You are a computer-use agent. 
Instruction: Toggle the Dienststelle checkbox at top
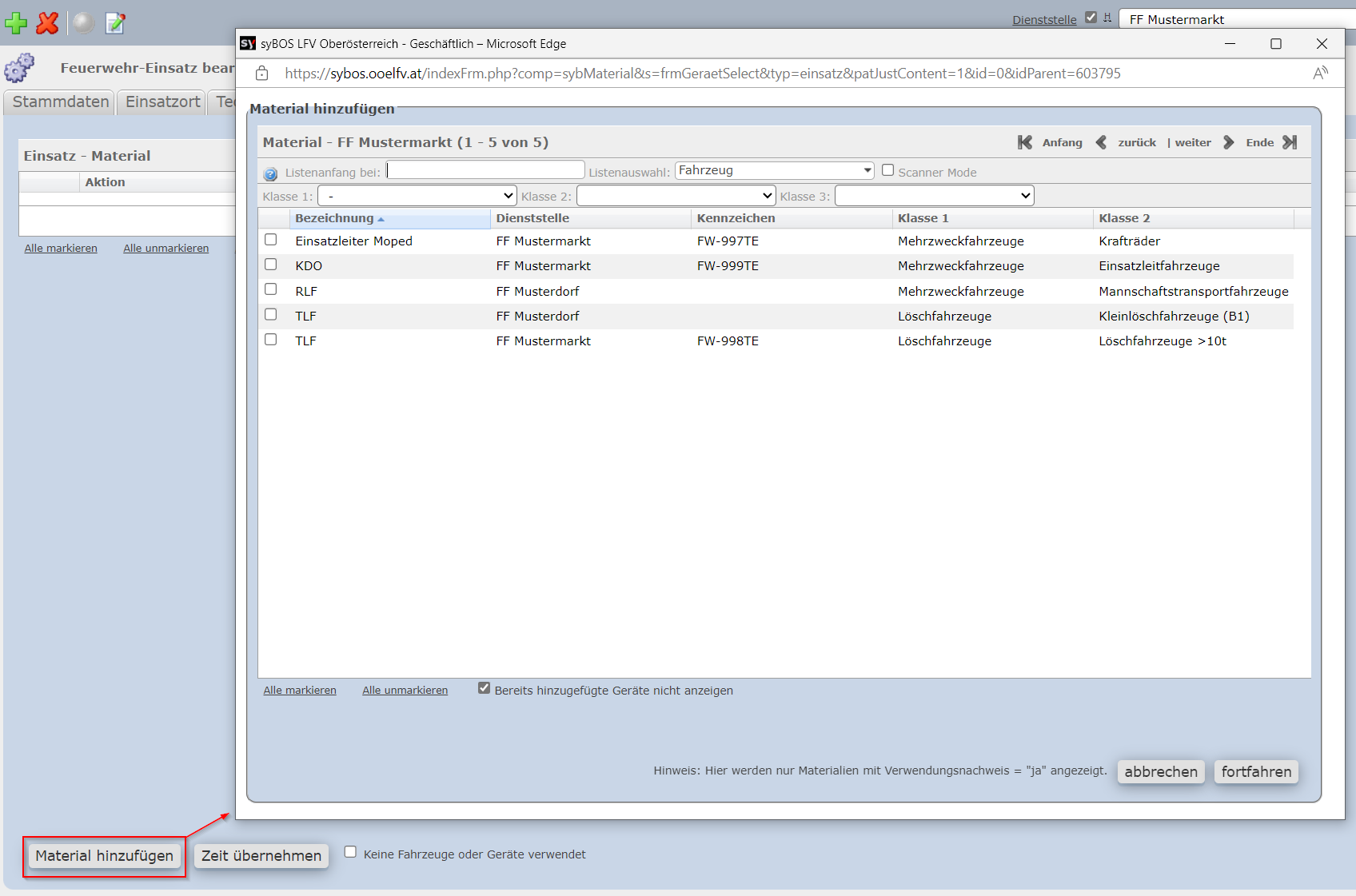pos(1091,17)
